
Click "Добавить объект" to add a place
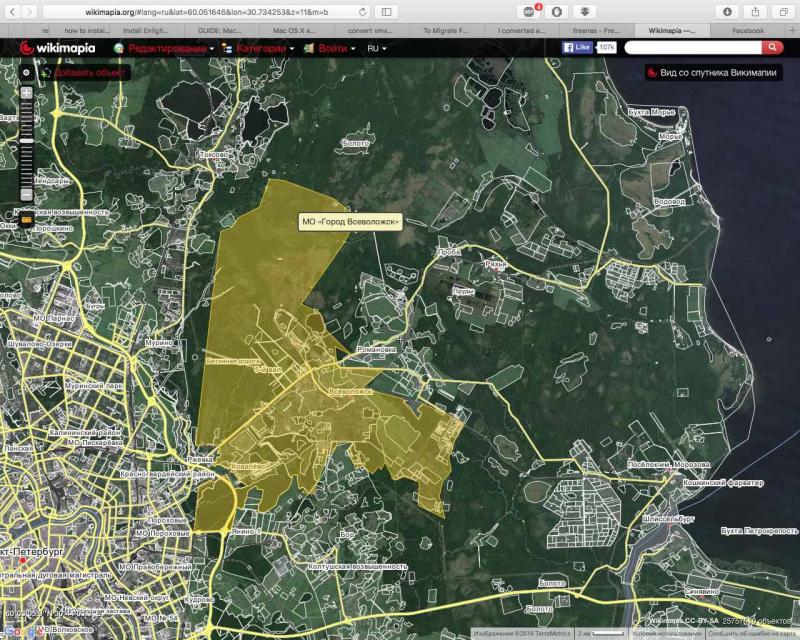(84, 72)
